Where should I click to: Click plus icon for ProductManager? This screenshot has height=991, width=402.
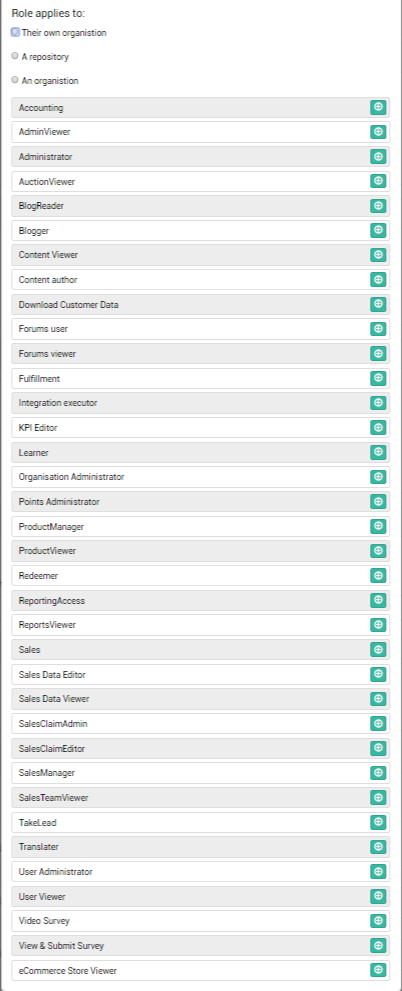[378, 526]
